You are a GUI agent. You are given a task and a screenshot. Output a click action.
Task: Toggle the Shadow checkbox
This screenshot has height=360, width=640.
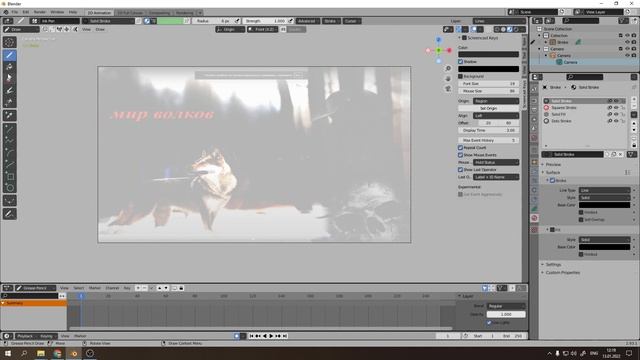tap(460, 62)
